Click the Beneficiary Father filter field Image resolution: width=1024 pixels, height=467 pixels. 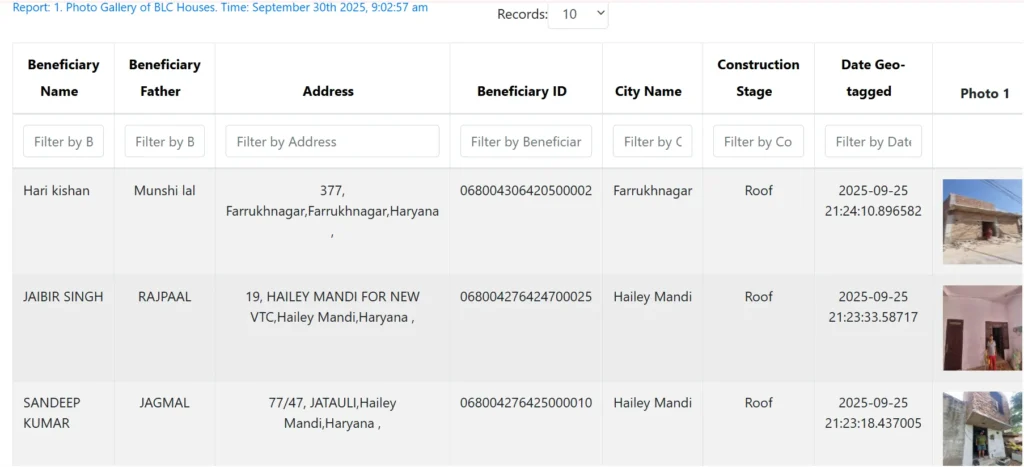[164, 141]
